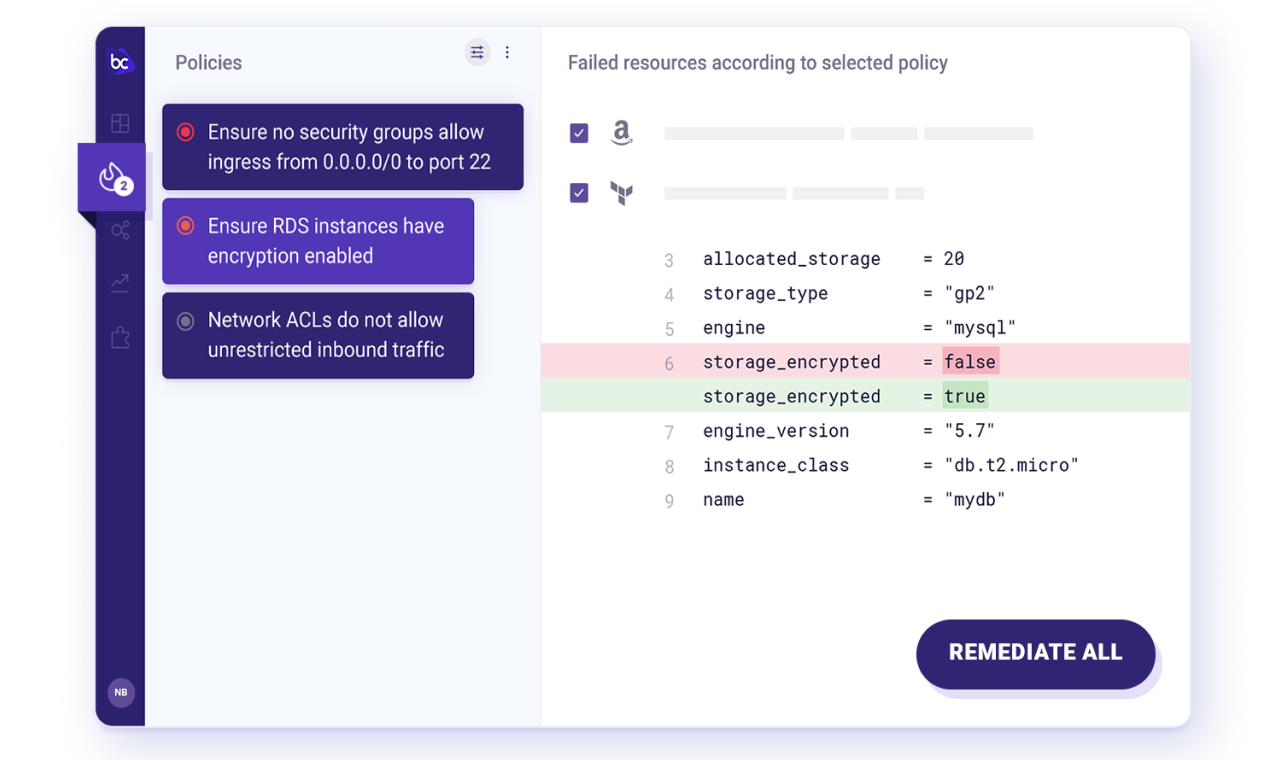
Task: Click the Terraform resource icon
Action: 622,193
